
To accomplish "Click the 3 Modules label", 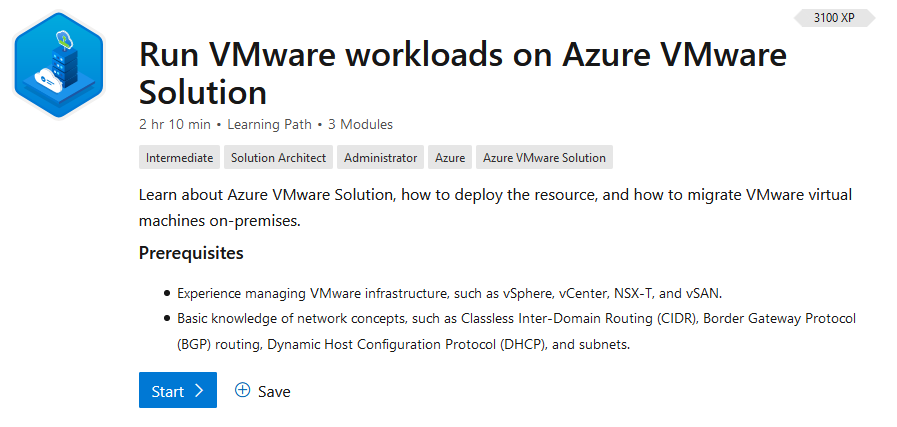I will click(x=360, y=124).
